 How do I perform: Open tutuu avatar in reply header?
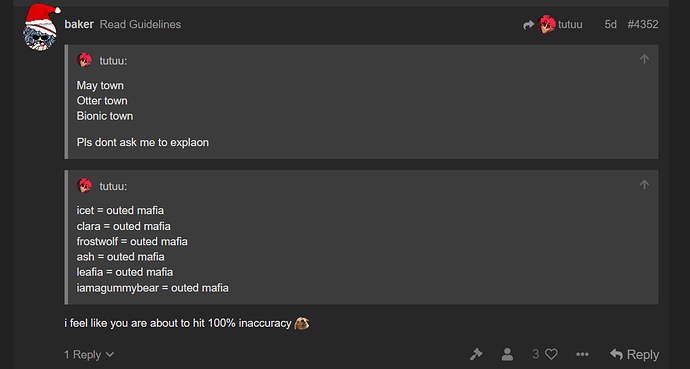546,24
